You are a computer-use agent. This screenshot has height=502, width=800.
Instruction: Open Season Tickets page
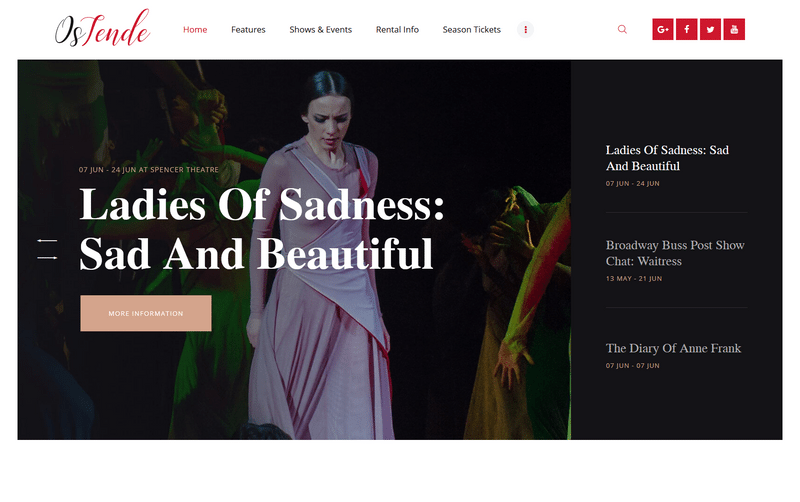(x=471, y=30)
